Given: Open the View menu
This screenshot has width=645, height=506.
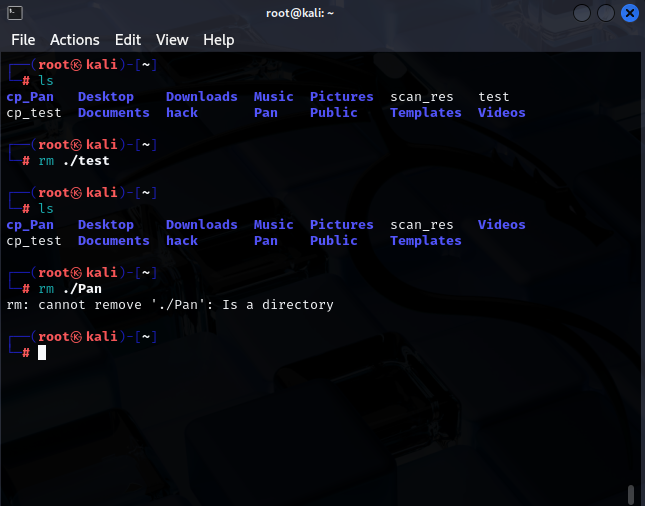Looking at the screenshot, I should point(172,40).
